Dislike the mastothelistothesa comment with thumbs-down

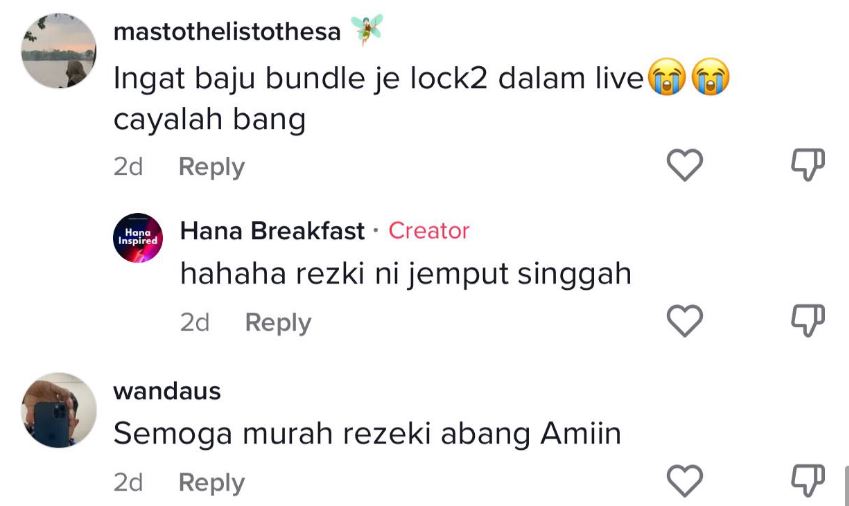[x=808, y=165]
